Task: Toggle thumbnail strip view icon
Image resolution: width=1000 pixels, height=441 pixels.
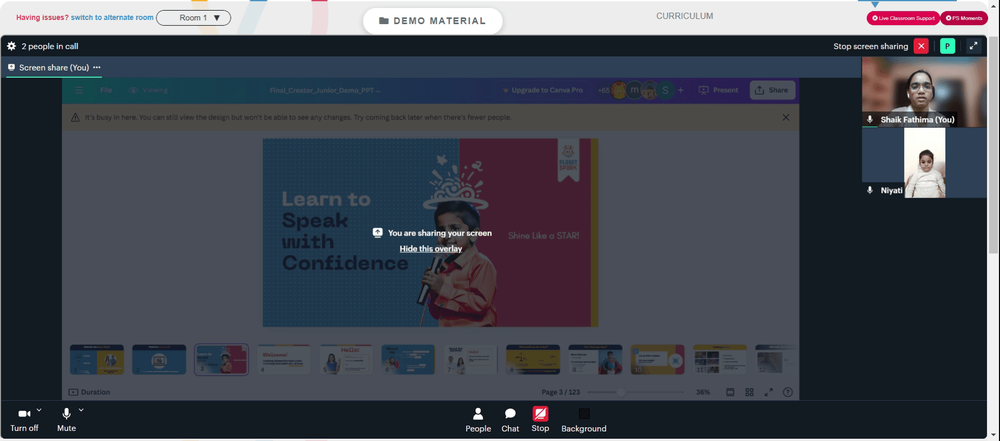Action: 730,392
